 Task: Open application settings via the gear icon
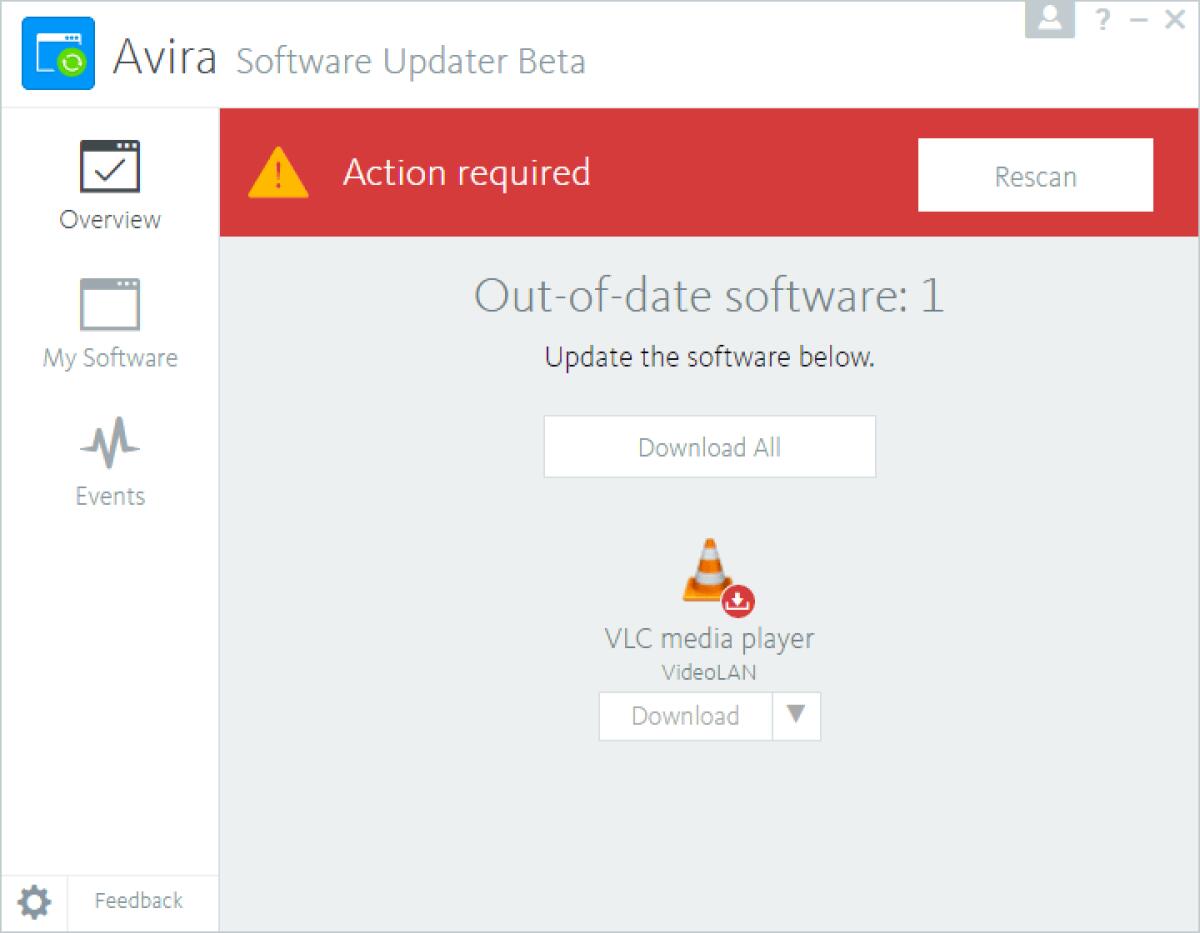pyautogui.click(x=34, y=901)
